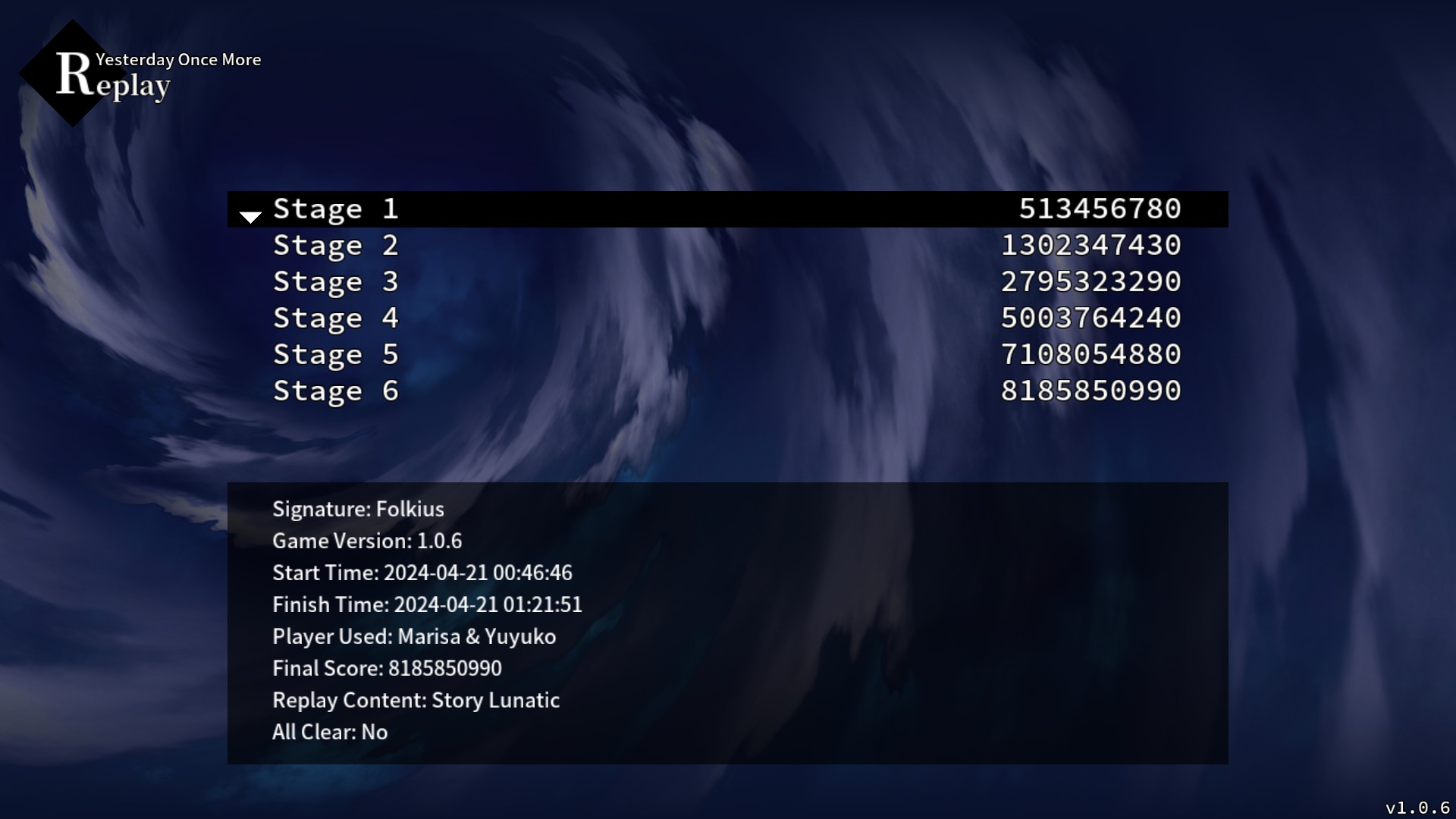Pick Stage 4 in the stage list
This screenshot has height=819, width=1456.
pos(336,318)
